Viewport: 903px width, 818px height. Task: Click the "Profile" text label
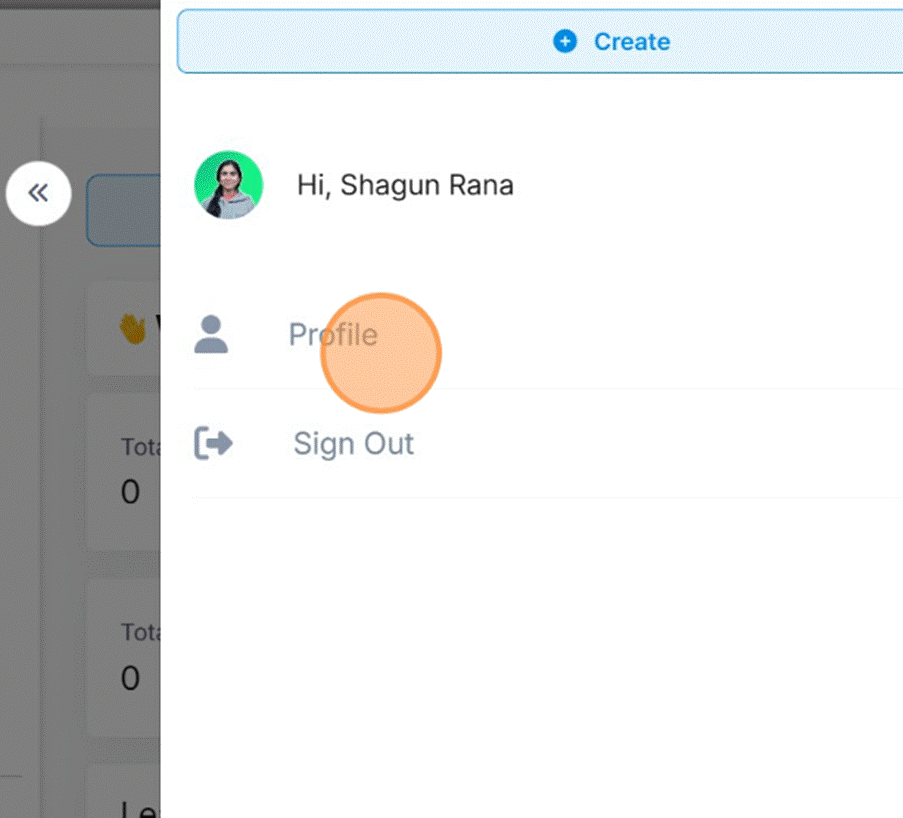coord(333,335)
